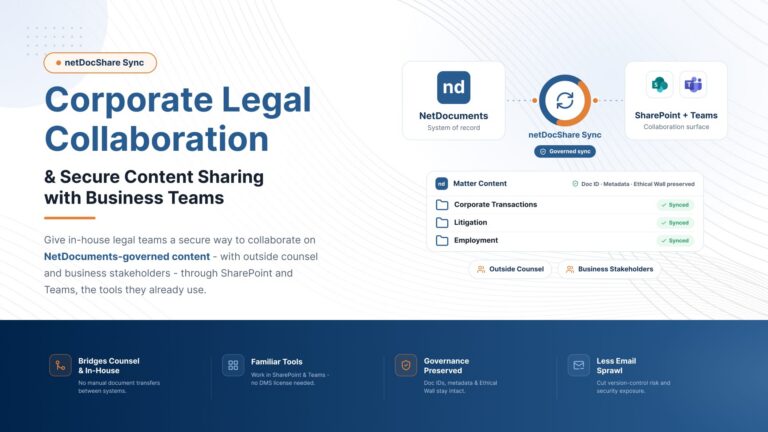Click the Outside Counsel chip

click(x=510, y=269)
